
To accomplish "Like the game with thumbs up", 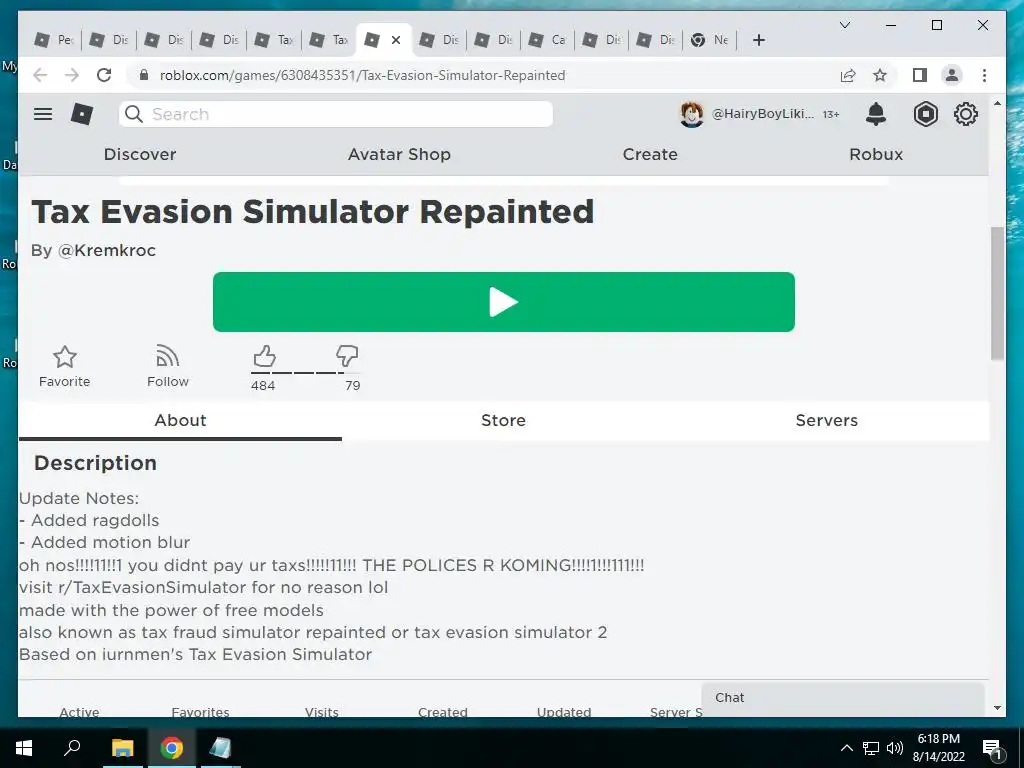I will (264, 356).
